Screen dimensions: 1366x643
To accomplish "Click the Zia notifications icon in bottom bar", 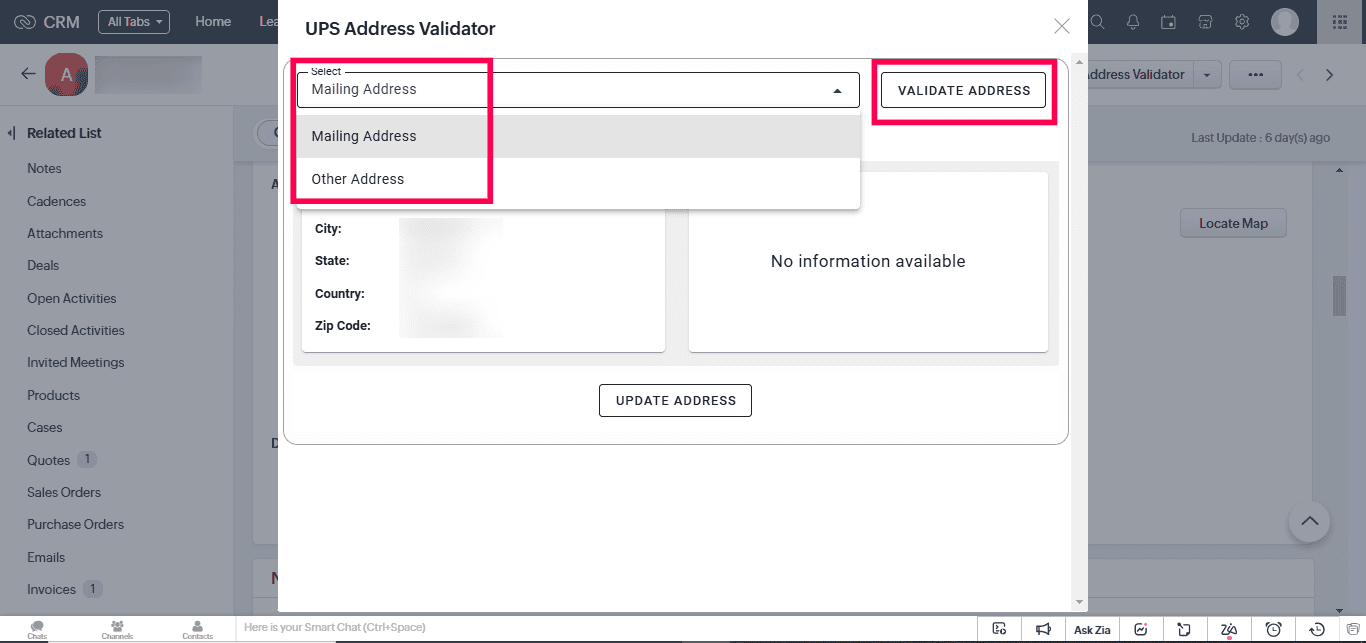I will 1229,629.
